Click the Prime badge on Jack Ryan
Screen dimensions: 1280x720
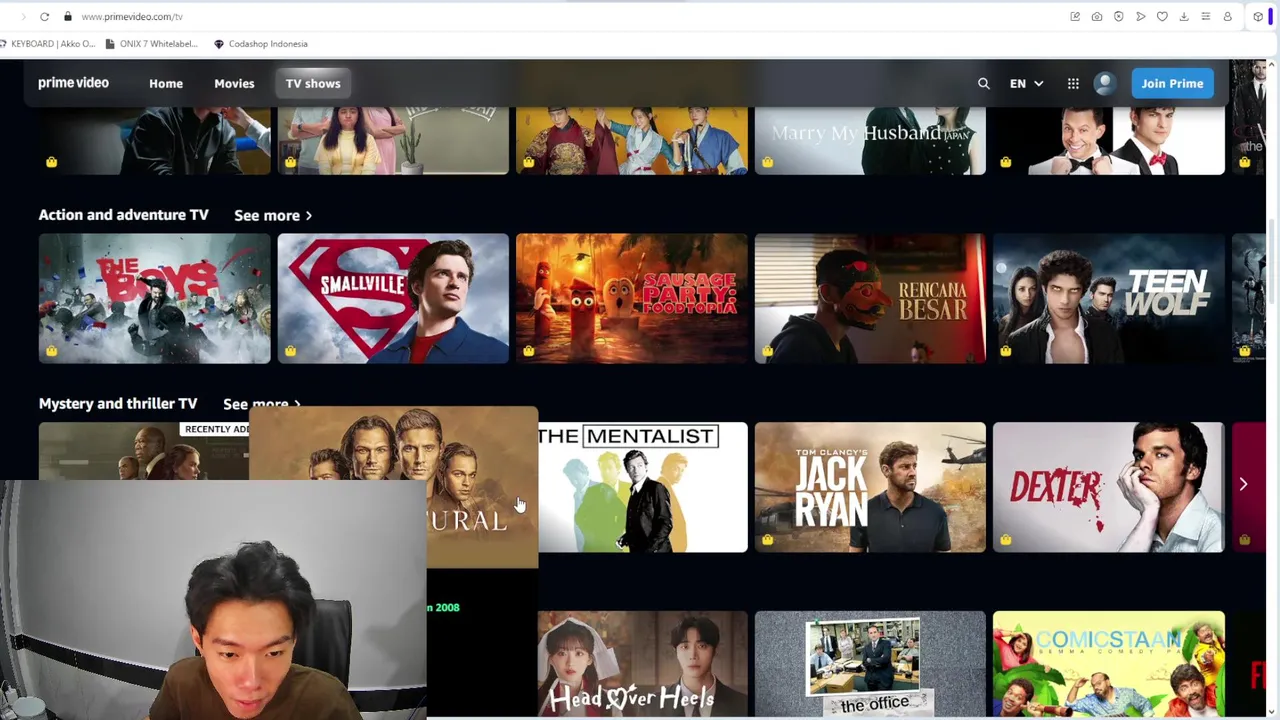pyautogui.click(x=767, y=540)
